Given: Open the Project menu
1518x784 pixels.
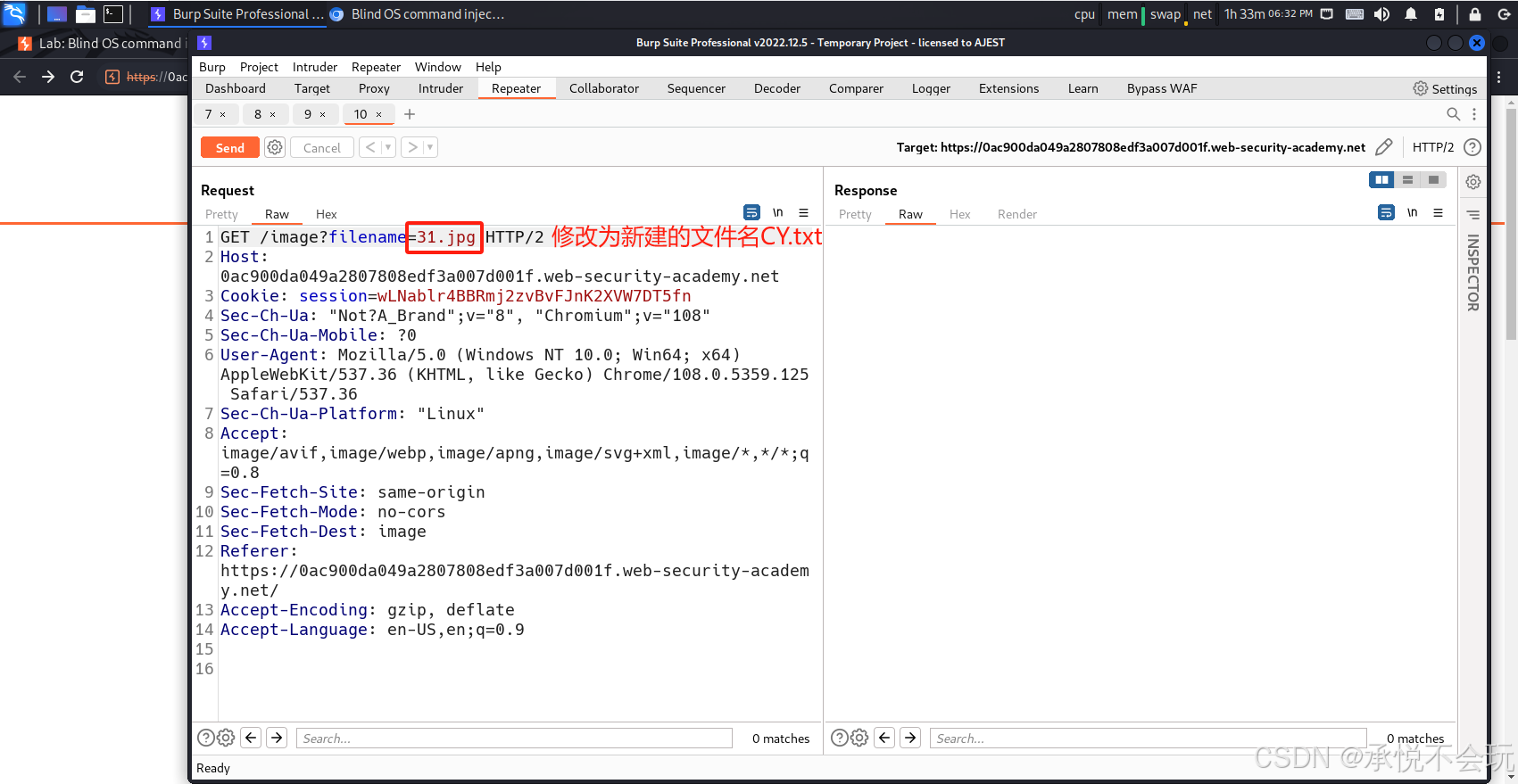Looking at the screenshot, I should click(259, 67).
